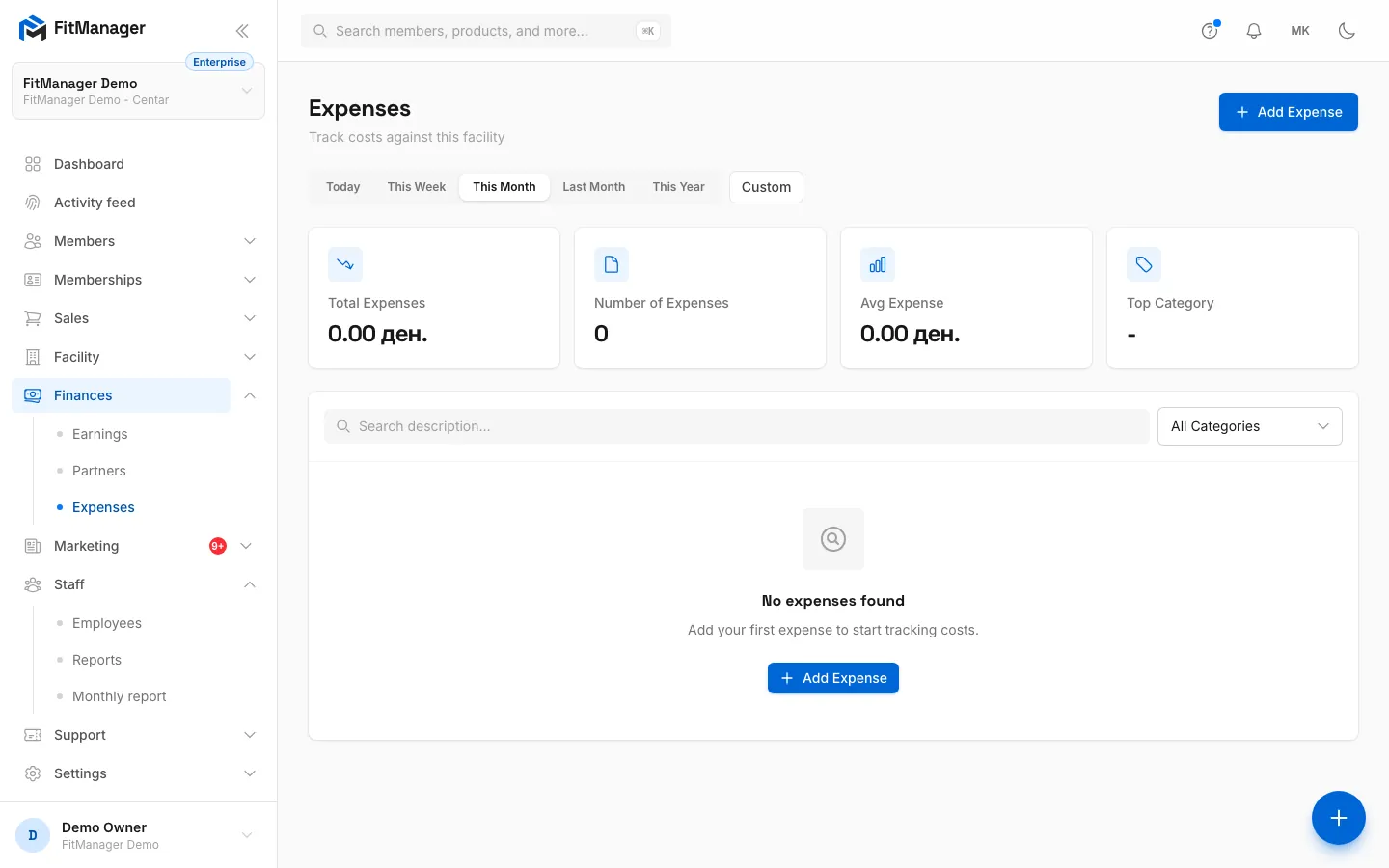Expand the Members submenu chevron

(x=250, y=241)
